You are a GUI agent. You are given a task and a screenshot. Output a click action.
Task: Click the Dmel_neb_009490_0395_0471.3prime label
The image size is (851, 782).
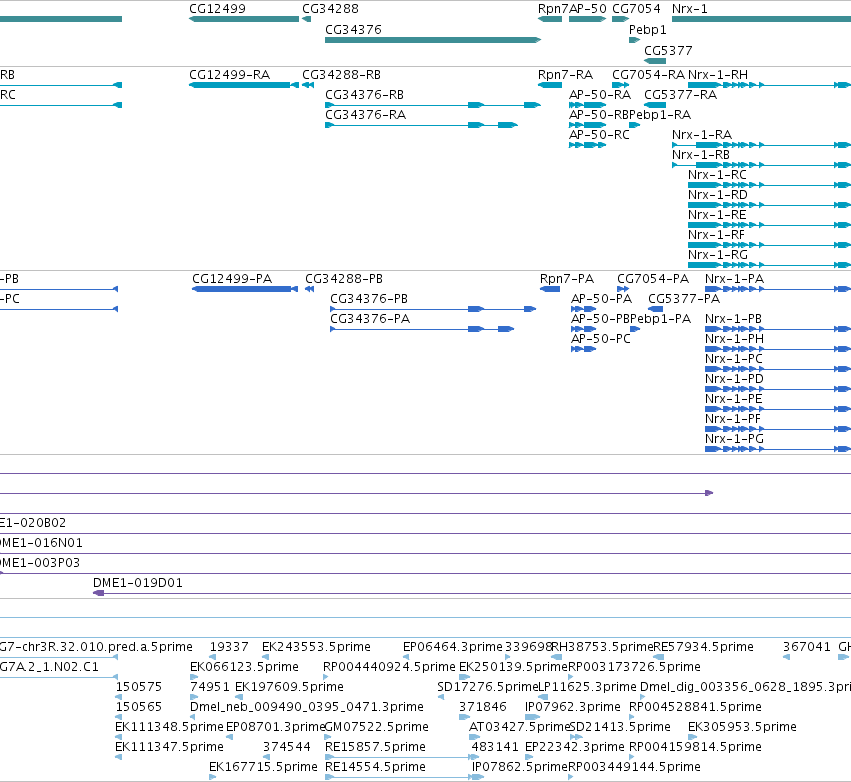(x=307, y=707)
